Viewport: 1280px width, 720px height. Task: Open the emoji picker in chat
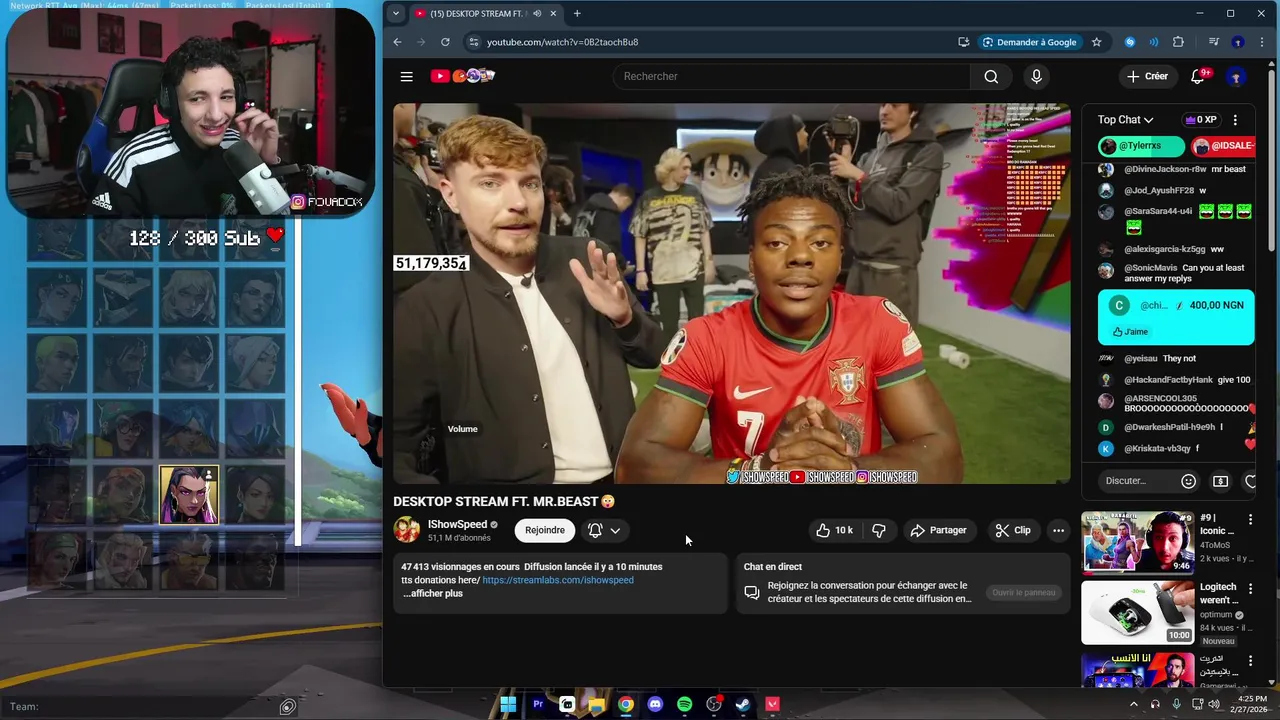pos(1188,481)
